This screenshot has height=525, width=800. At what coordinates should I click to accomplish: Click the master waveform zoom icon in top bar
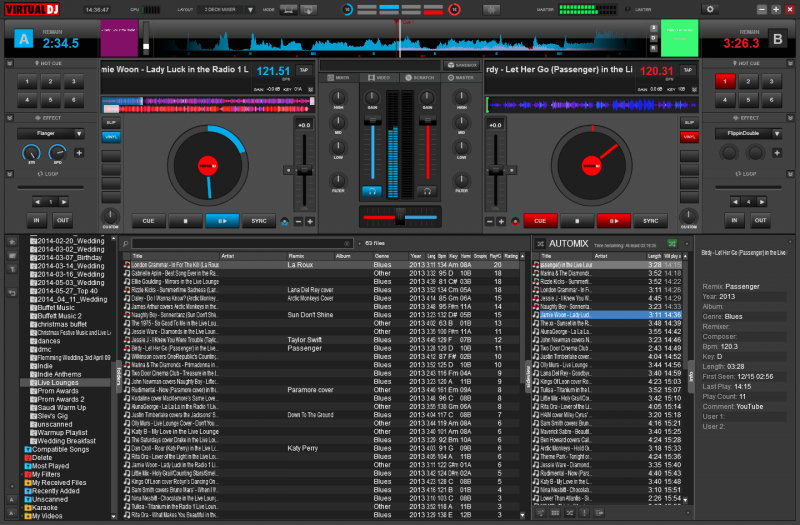tap(492, 10)
